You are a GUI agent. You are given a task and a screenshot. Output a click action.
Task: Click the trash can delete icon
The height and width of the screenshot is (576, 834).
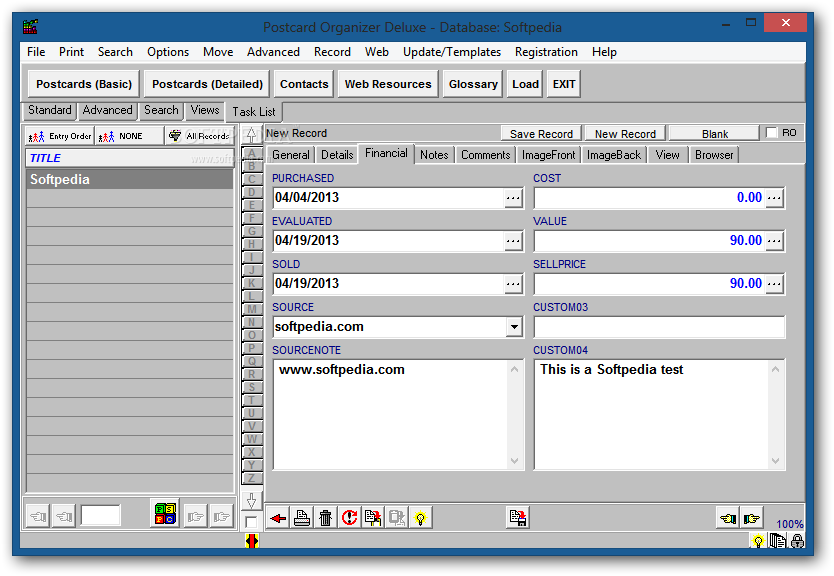(x=326, y=517)
